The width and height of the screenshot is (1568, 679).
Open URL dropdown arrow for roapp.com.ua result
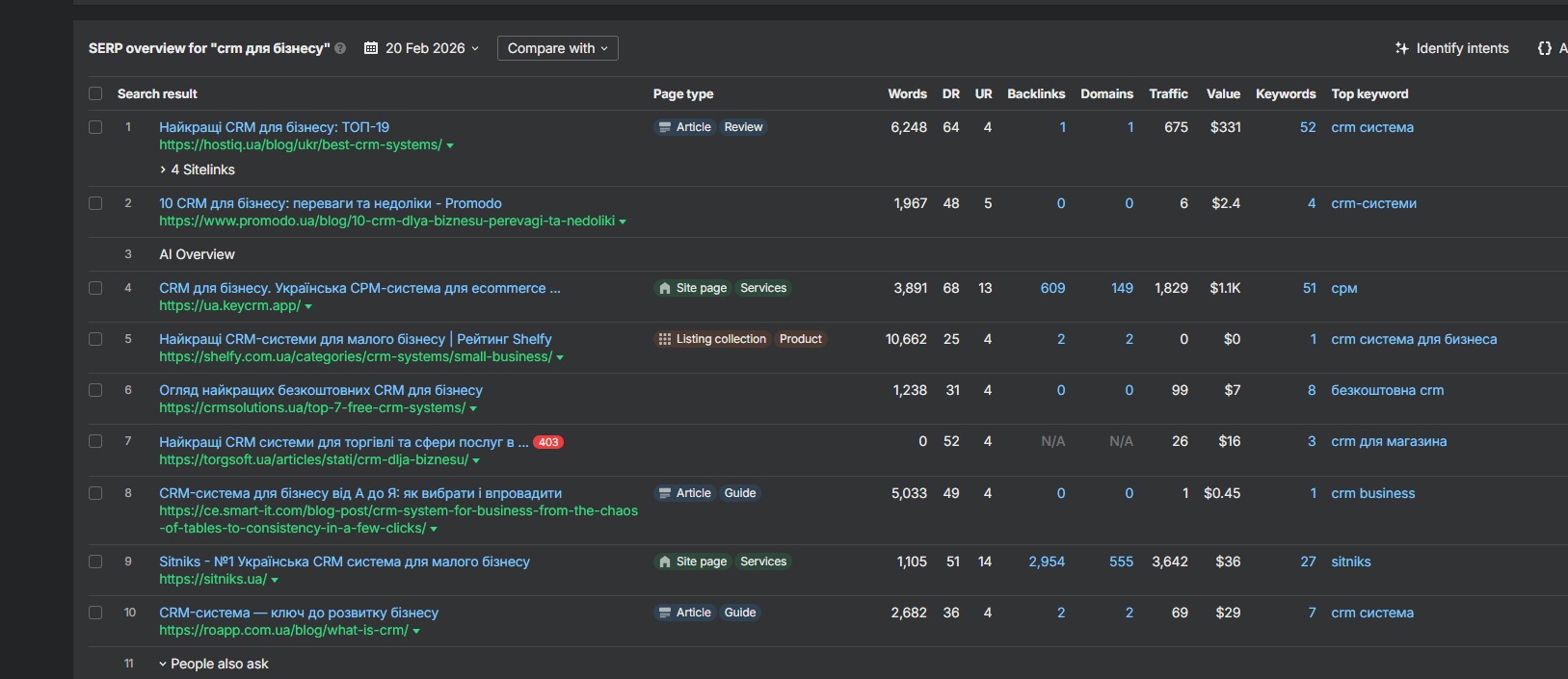click(416, 632)
